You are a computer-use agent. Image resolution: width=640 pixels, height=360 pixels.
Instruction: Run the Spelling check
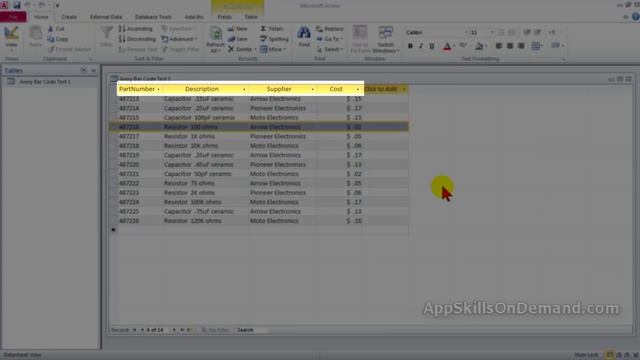click(274, 39)
